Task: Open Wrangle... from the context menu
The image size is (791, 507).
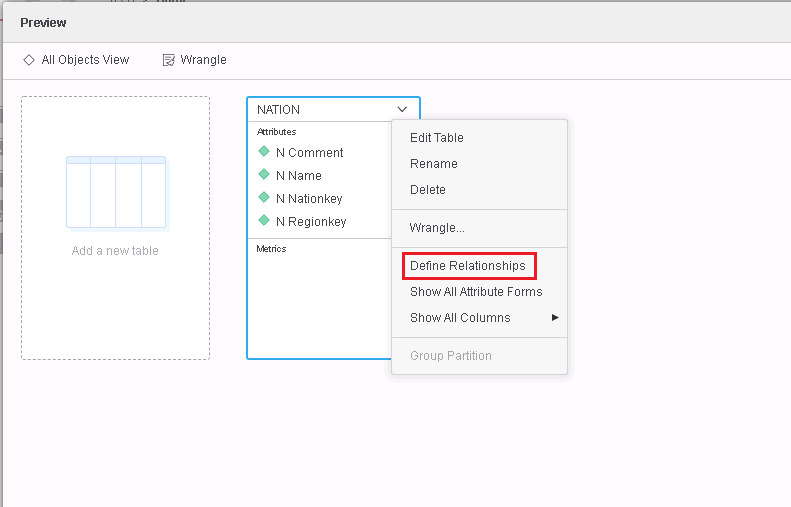Action: click(437, 228)
